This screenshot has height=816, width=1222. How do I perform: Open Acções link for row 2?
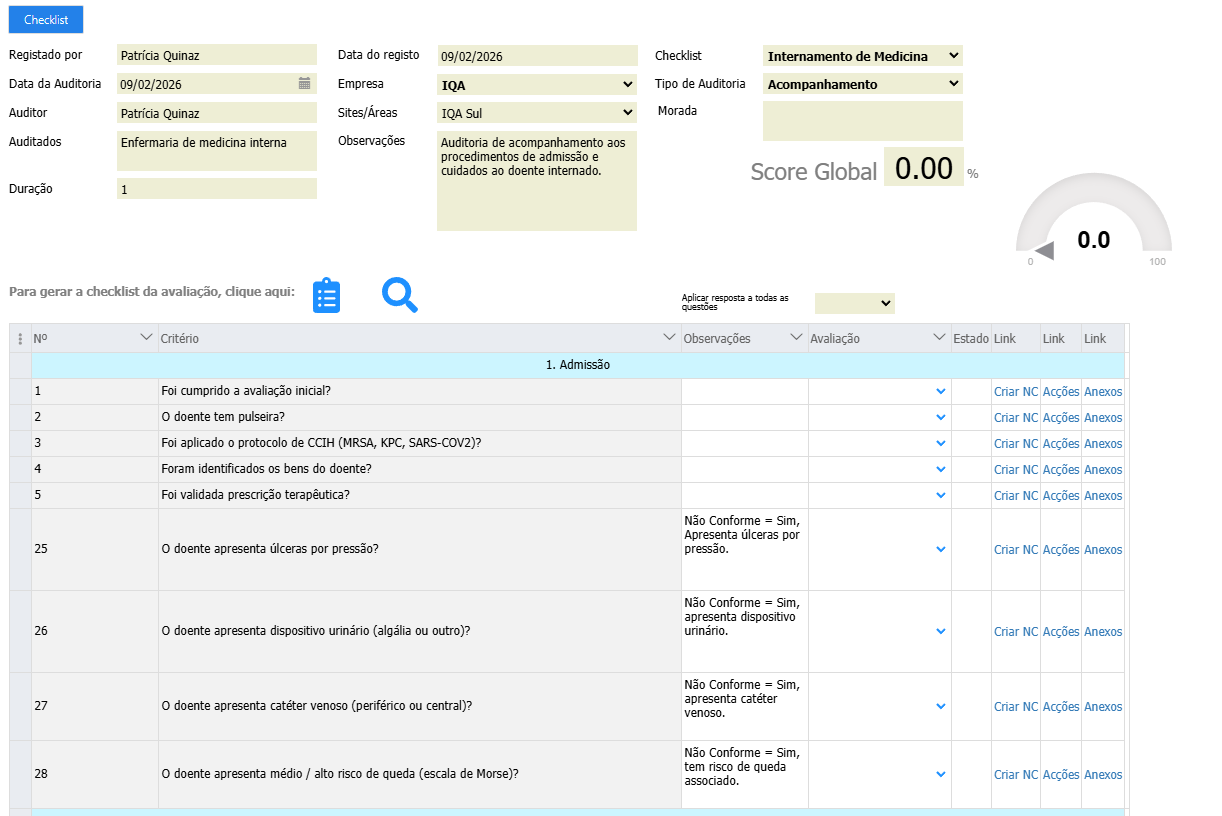[1061, 418]
